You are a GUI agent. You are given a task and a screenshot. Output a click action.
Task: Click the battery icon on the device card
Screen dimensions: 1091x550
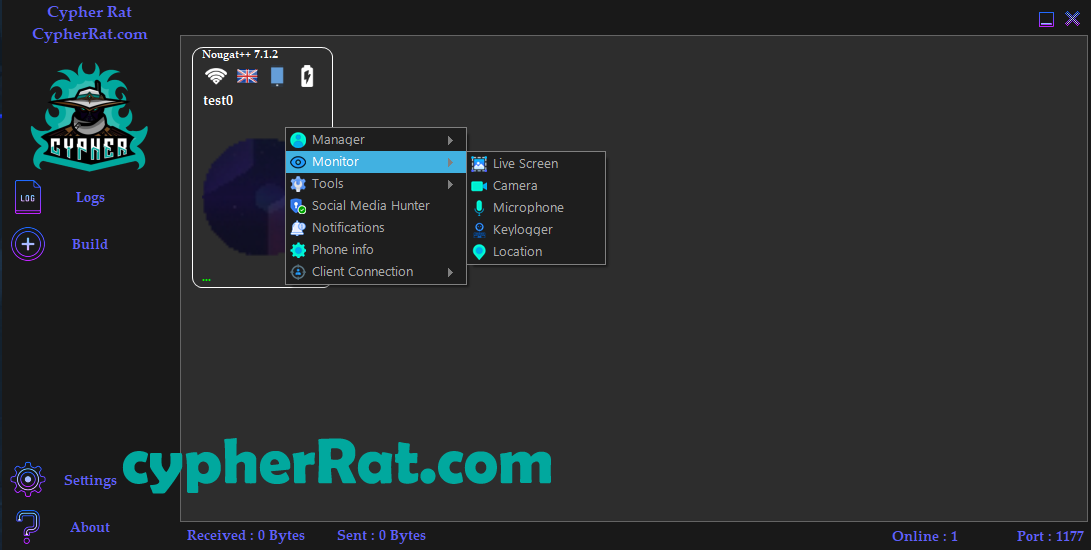[x=307, y=76]
